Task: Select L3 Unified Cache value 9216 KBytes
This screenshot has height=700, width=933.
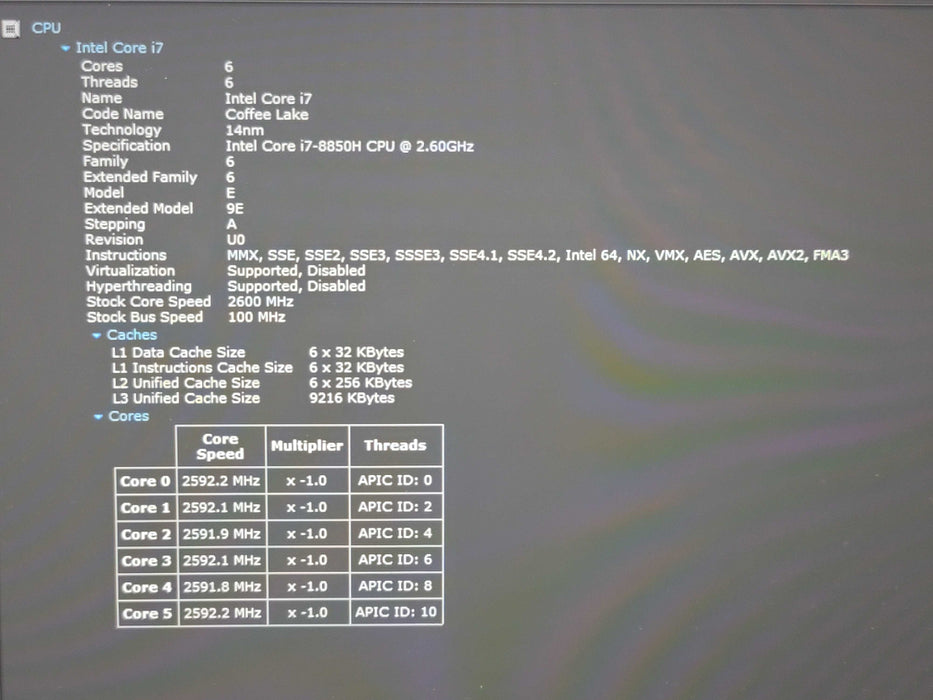Action: pyautogui.click(x=352, y=398)
